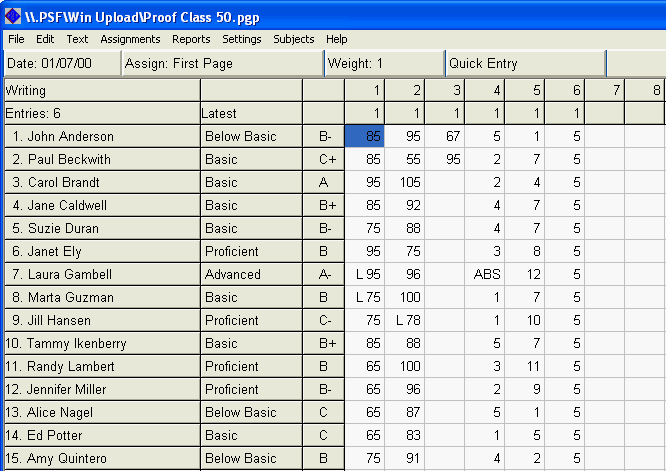The height and width of the screenshot is (471, 666).
Task: Select student Janet Ely
Action: click(x=102, y=251)
